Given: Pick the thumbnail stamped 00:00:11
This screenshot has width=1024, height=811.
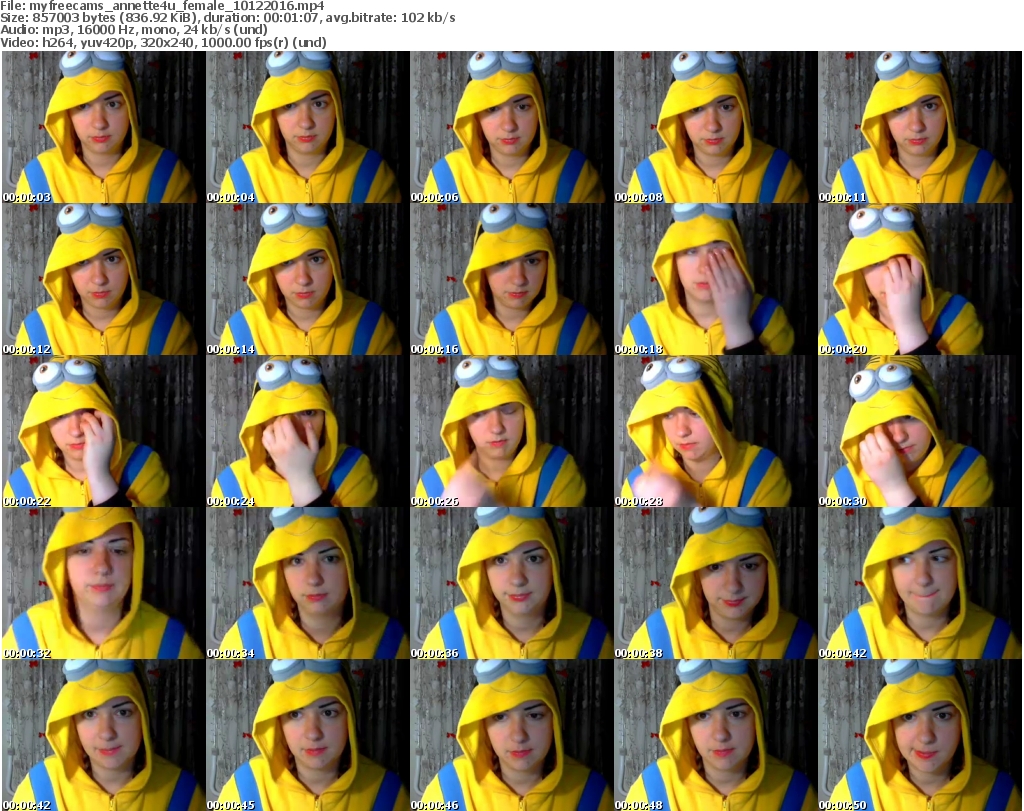Looking at the screenshot, I should tap(920, 127).
